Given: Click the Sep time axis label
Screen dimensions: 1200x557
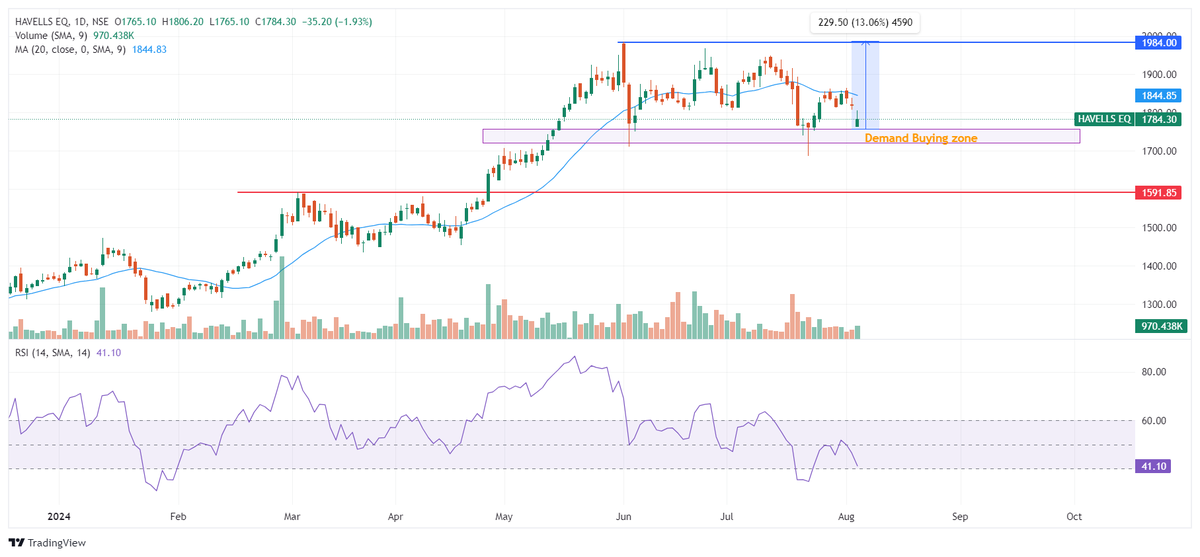Looking at the screenshot, I should coord(961,518).
